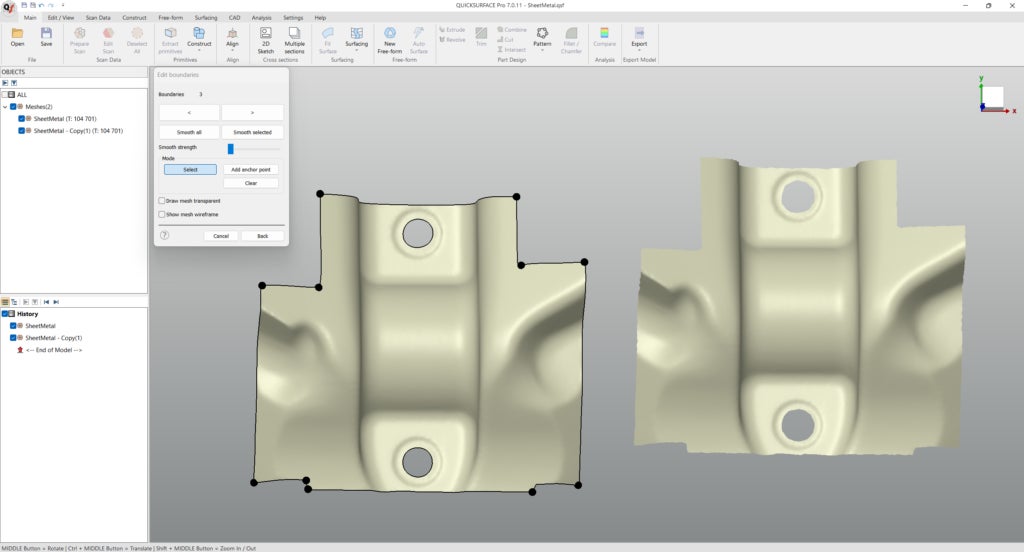Jump to the history end with forward icon

click(x=56, y=302)
